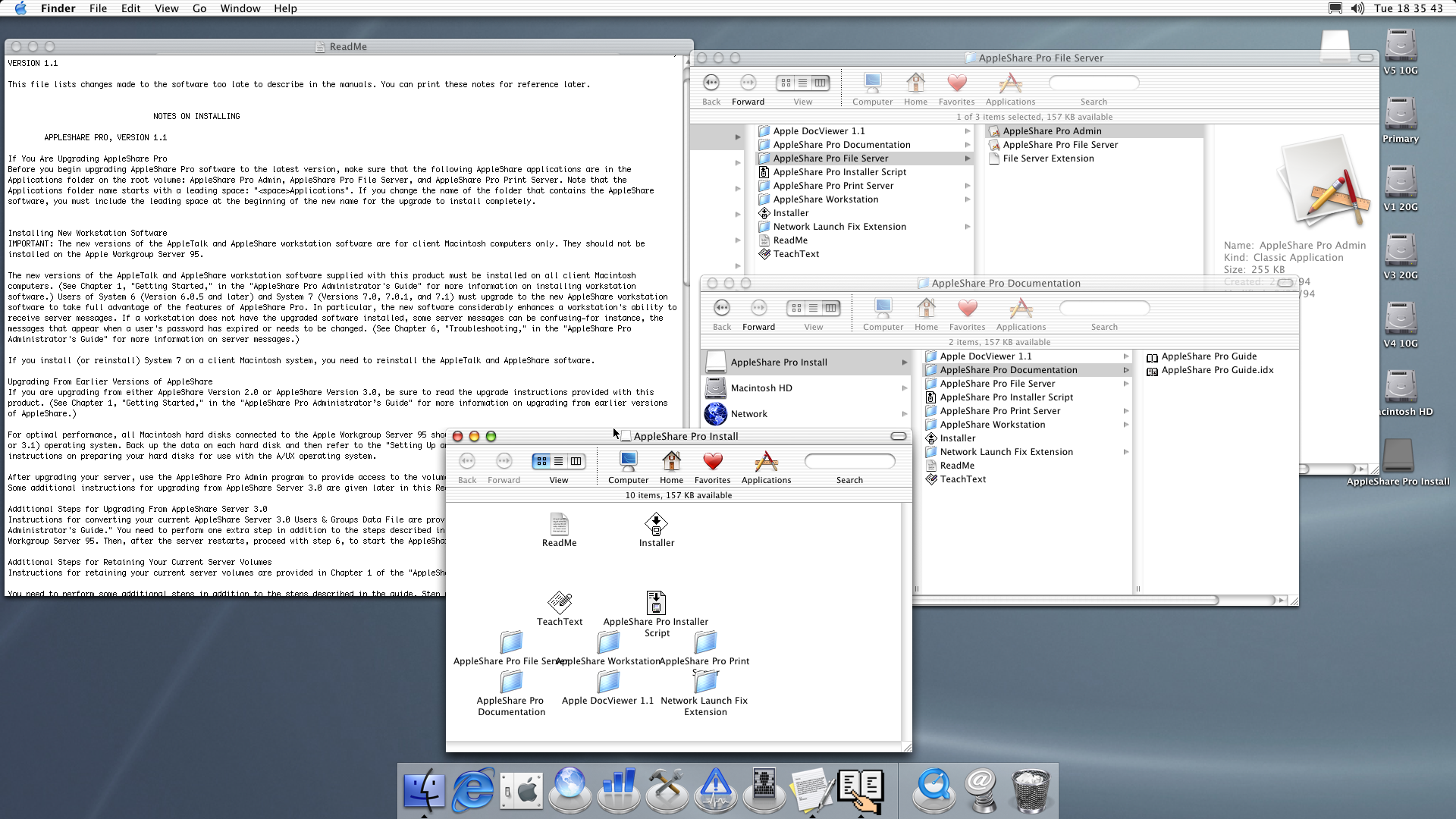Switch to column view in AppleShare Pro Install window
Viewport: 1456px width, 819px height.
(x=576, y=461)
